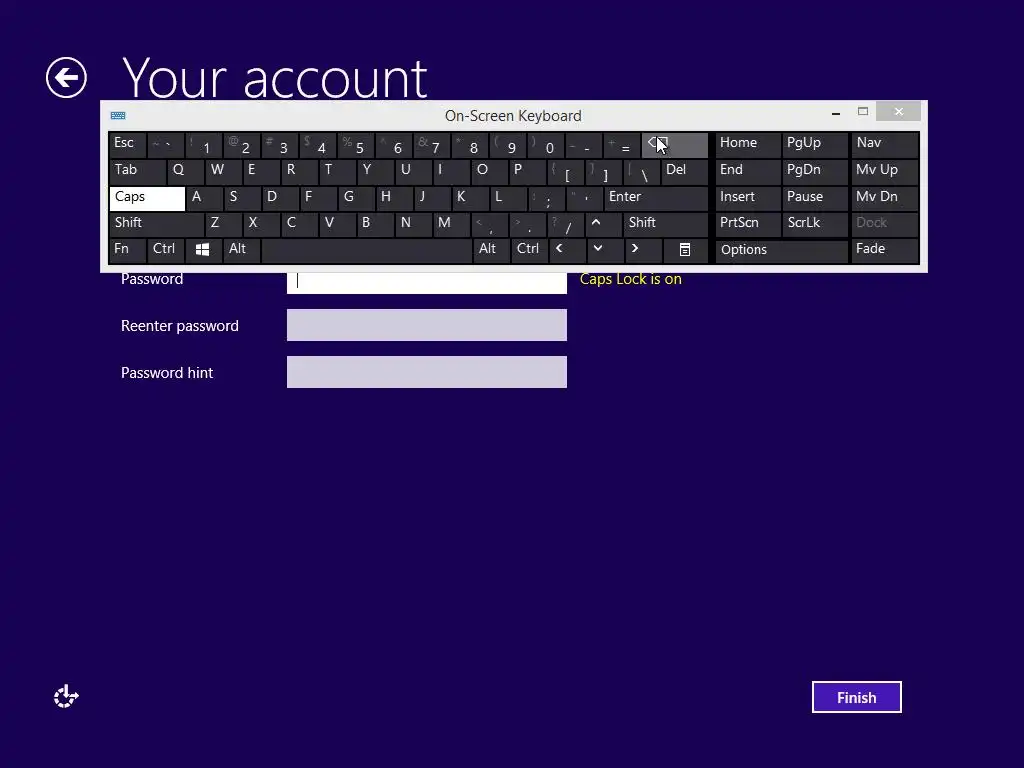This screenshot has height=768, width=1024.
Task: Tap the W key
Action: pos(223,172)
